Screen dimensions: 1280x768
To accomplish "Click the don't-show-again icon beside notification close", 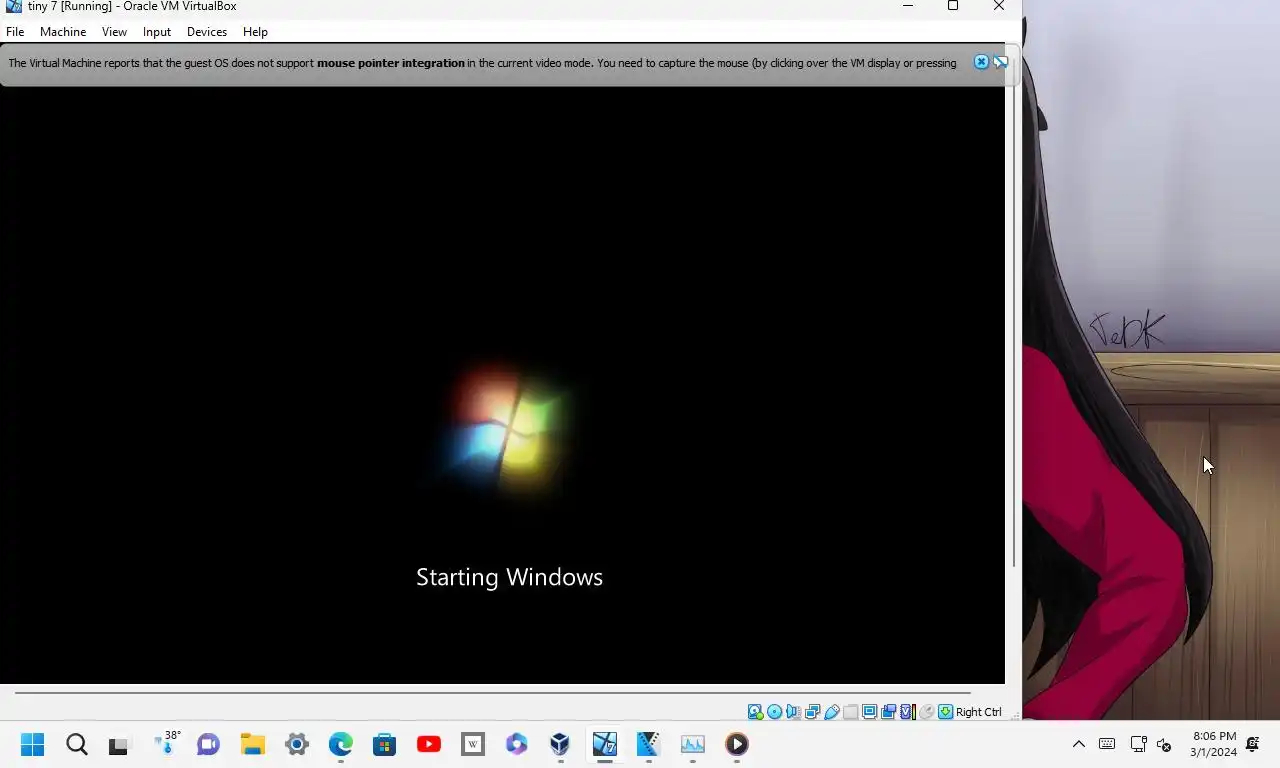I will point(1000,62).
